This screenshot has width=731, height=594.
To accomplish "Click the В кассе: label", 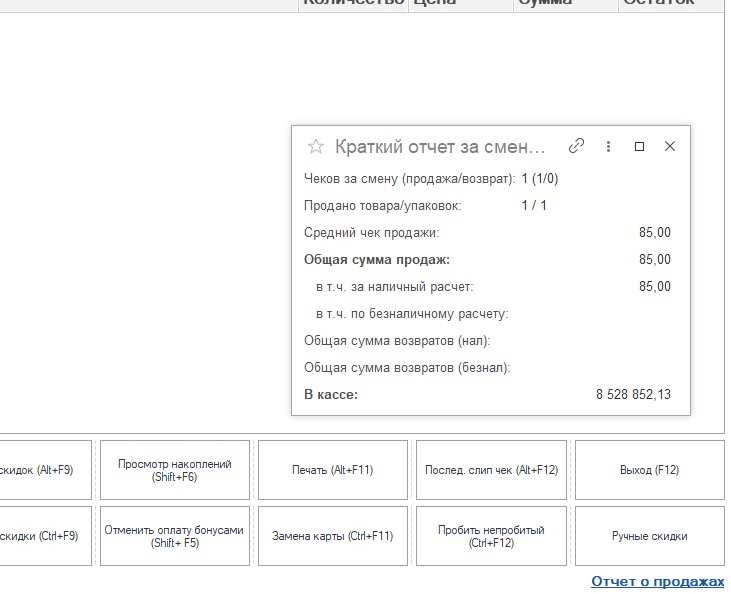I will pyautogui.click(x=331, y=394).
